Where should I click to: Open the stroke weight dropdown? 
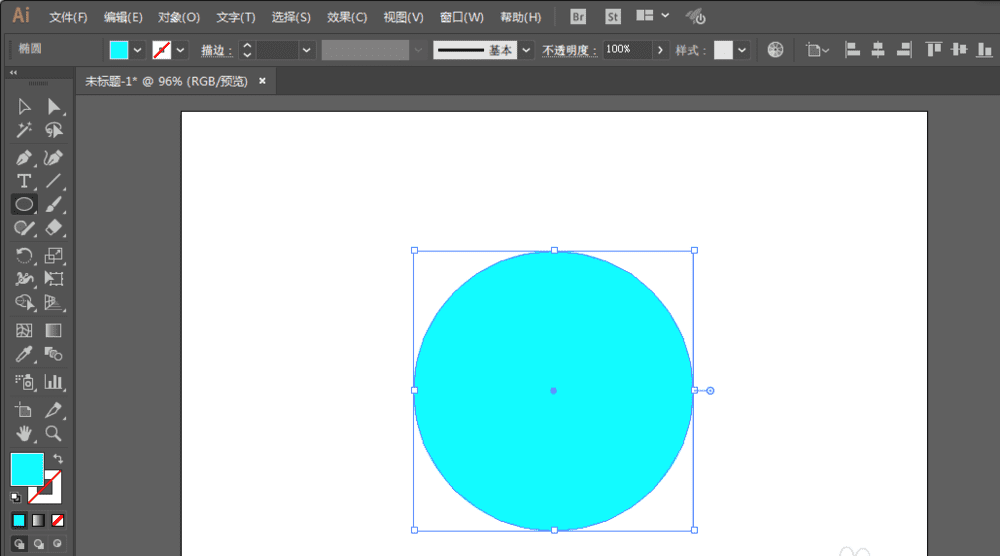[x=307, y=50]
